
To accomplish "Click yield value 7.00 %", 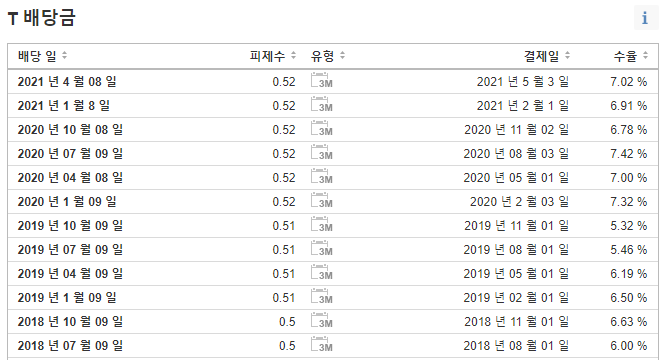I will pyautogui.click(x=629, y=177).
